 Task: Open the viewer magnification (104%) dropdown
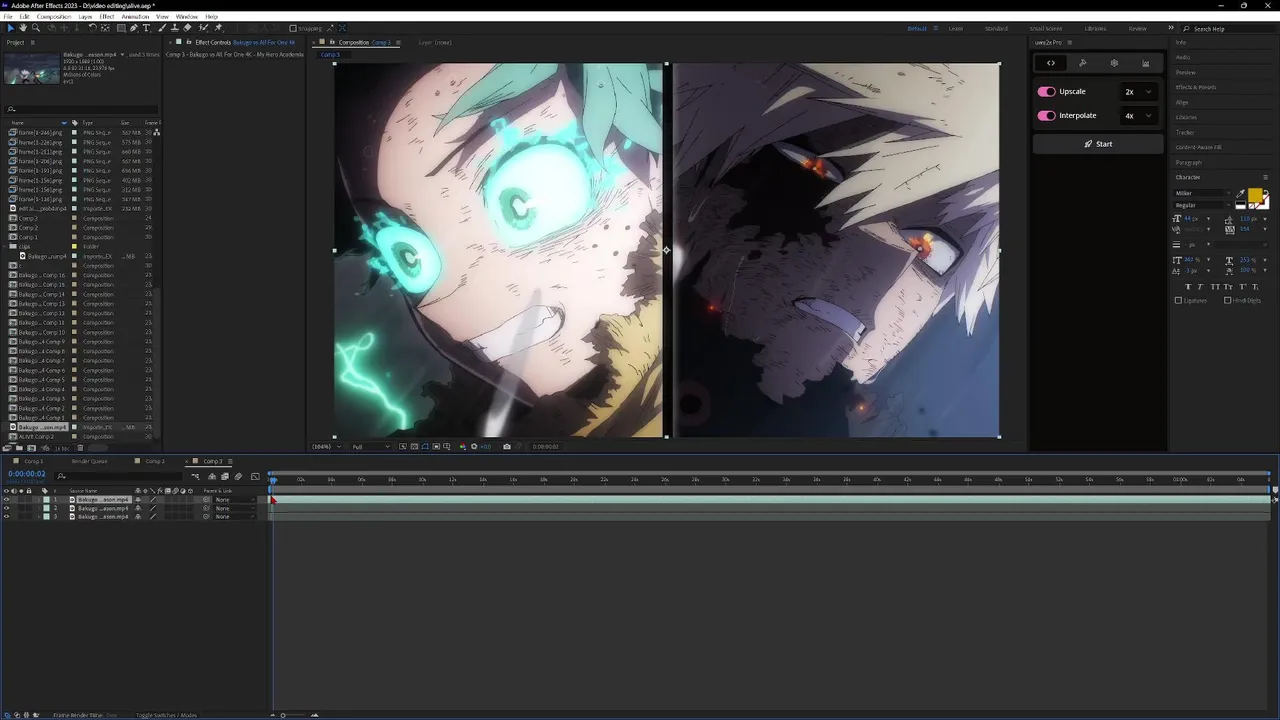click(x=325, y=446)
